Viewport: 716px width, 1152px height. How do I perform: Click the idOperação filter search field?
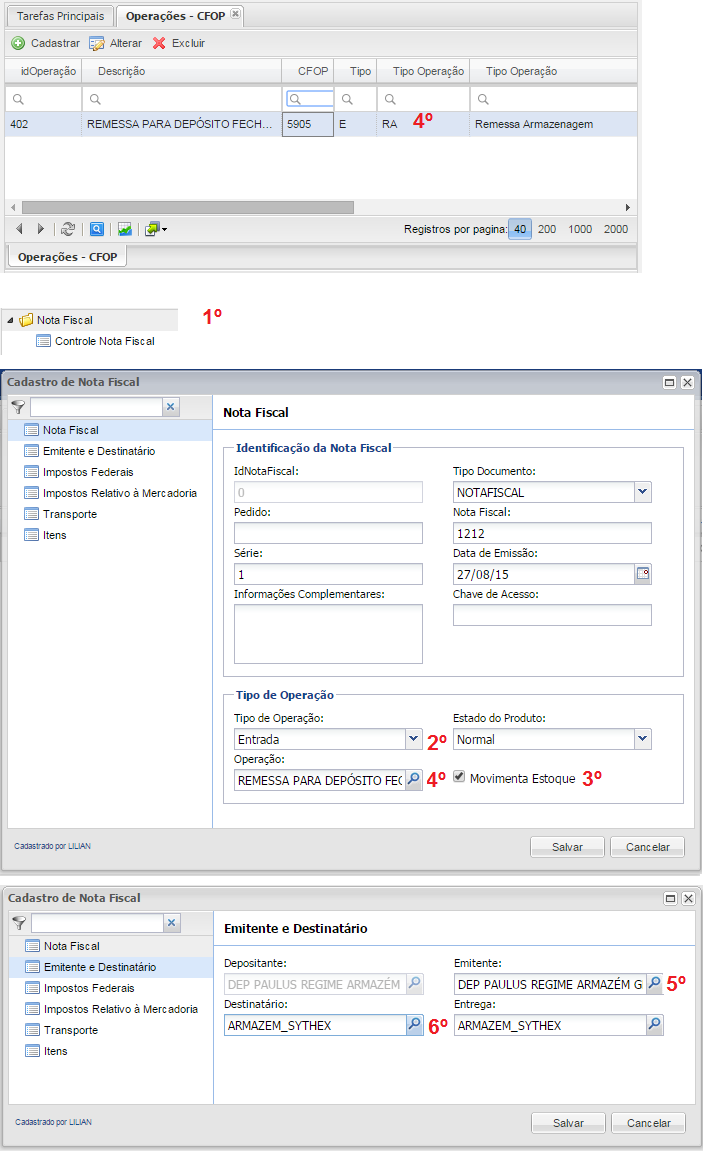[43, 99]
